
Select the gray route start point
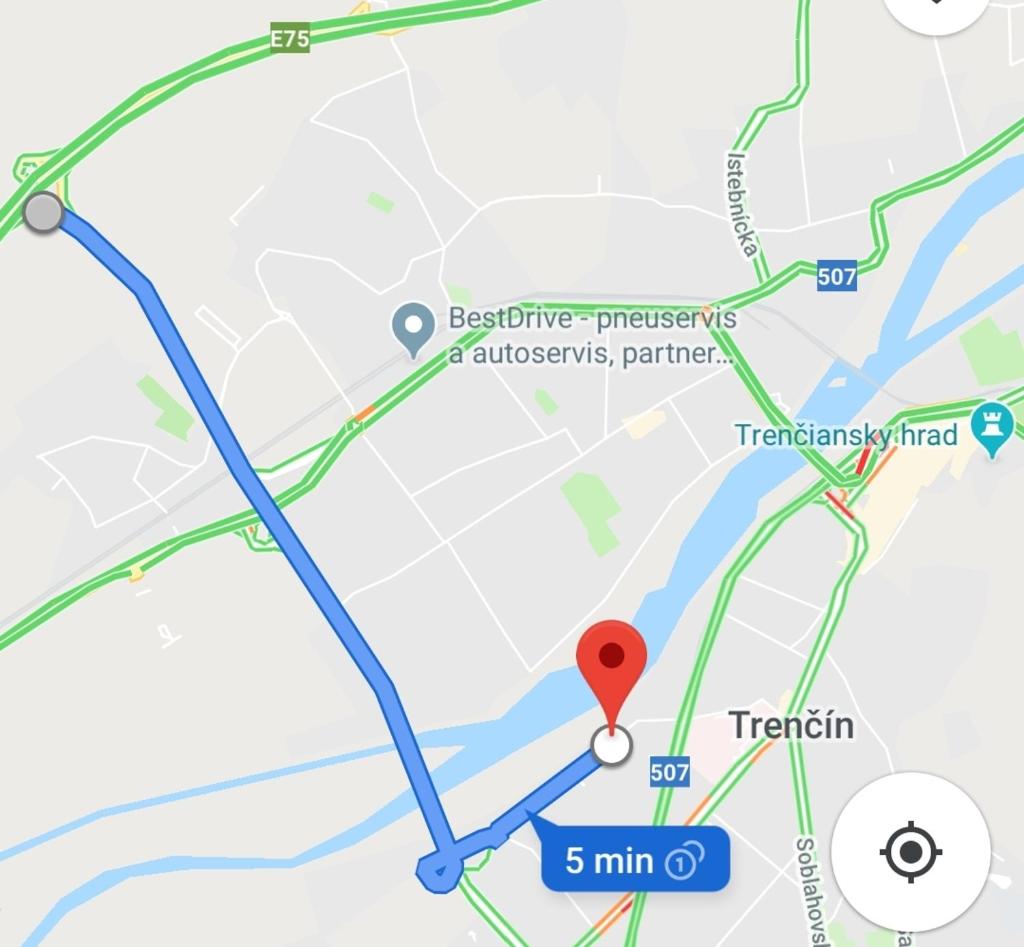pos(43,212)
